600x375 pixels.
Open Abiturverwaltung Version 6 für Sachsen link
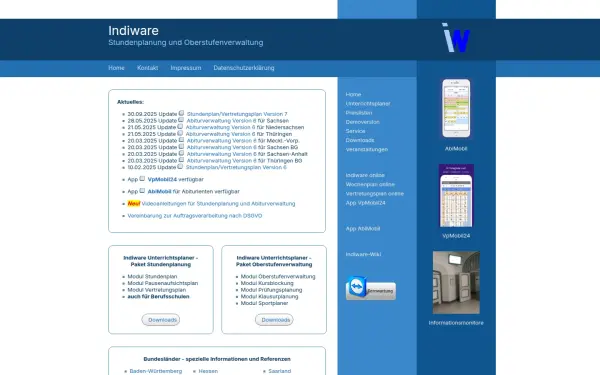point(222,121)
